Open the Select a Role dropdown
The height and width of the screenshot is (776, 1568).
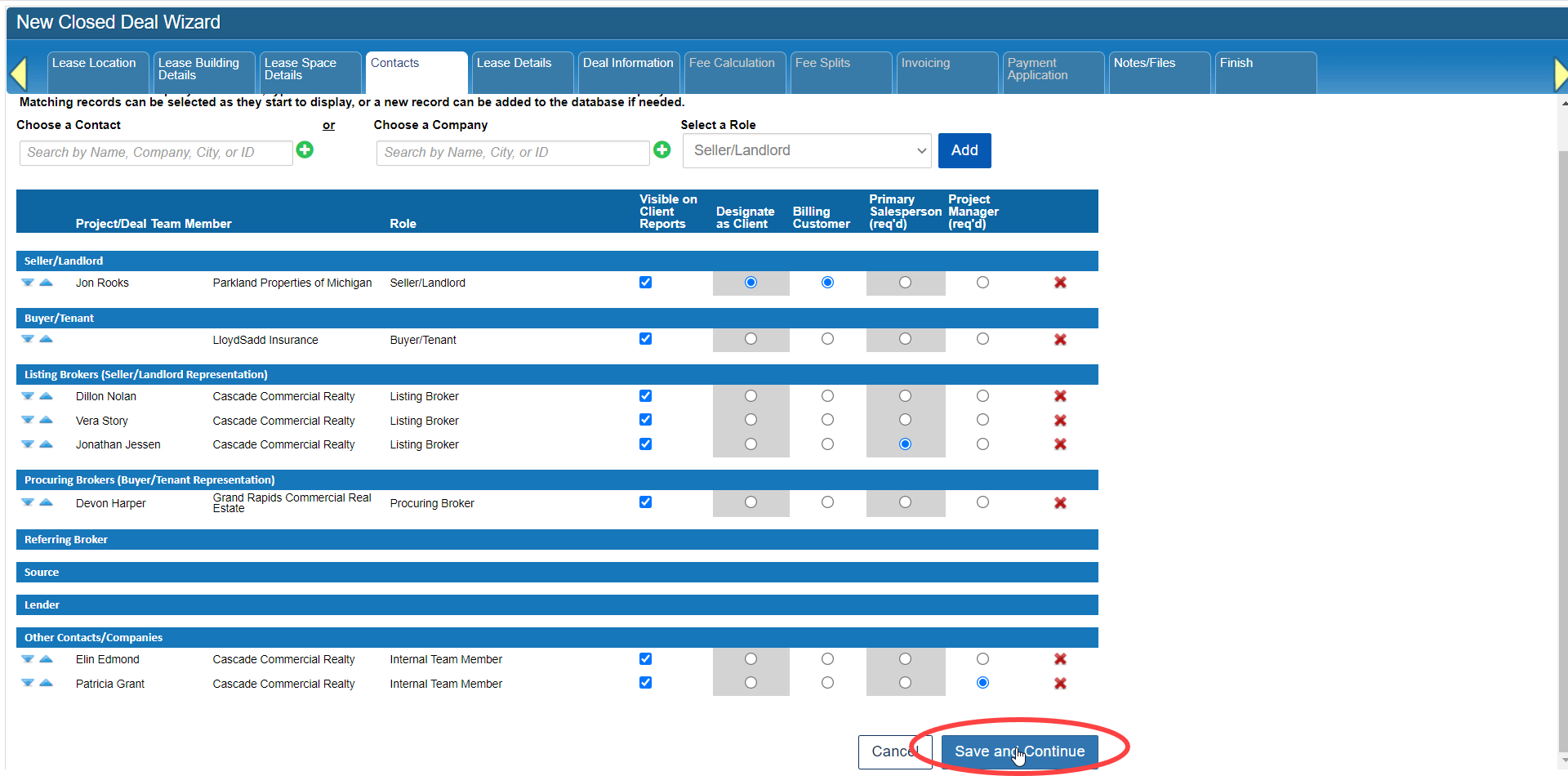click(x=807, y=151)
